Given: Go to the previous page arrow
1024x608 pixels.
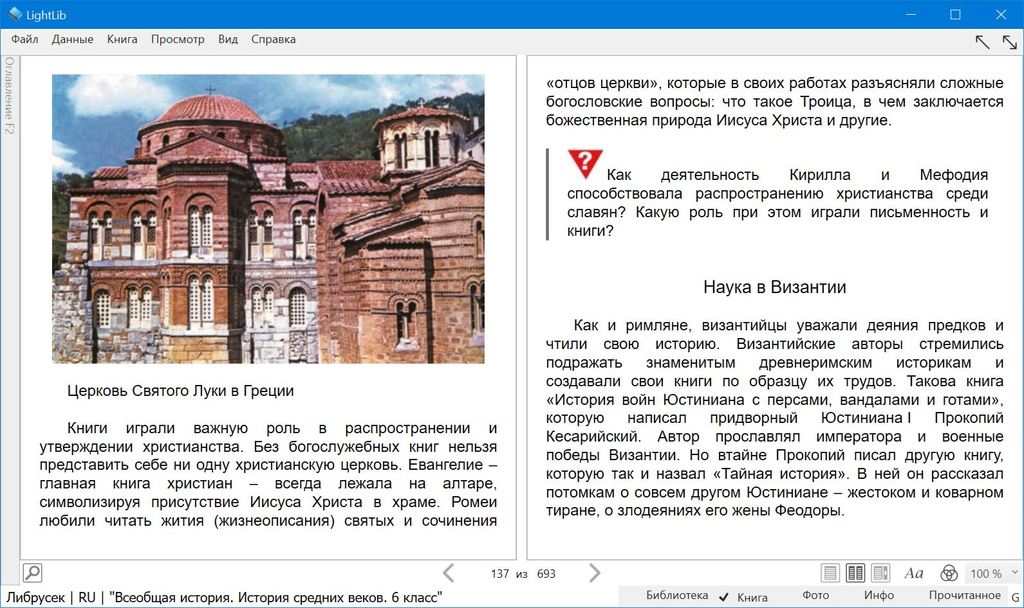Looking at the screenshot, I should (x=448, y=573).
